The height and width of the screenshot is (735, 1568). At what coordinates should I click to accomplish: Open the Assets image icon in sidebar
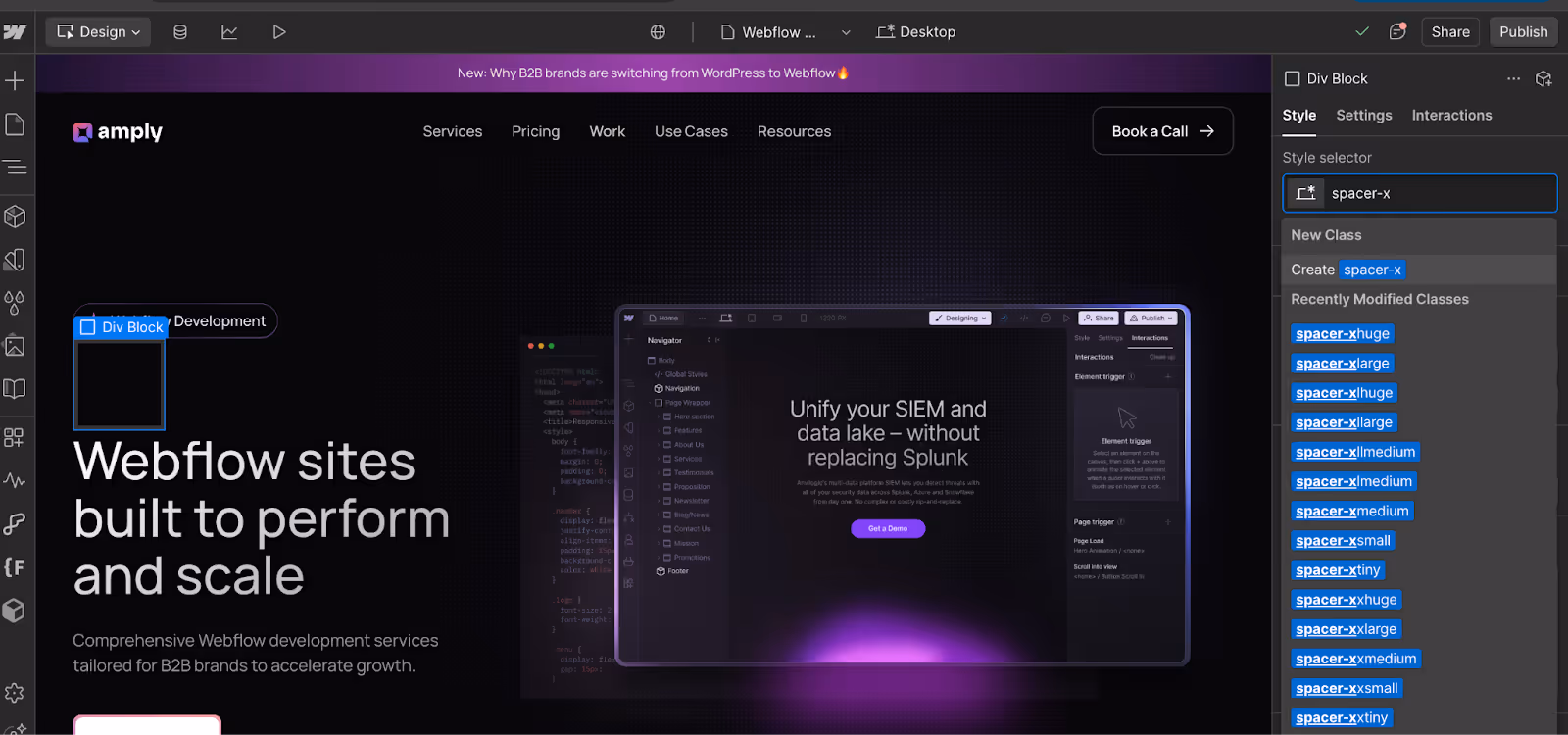[15, 345]
